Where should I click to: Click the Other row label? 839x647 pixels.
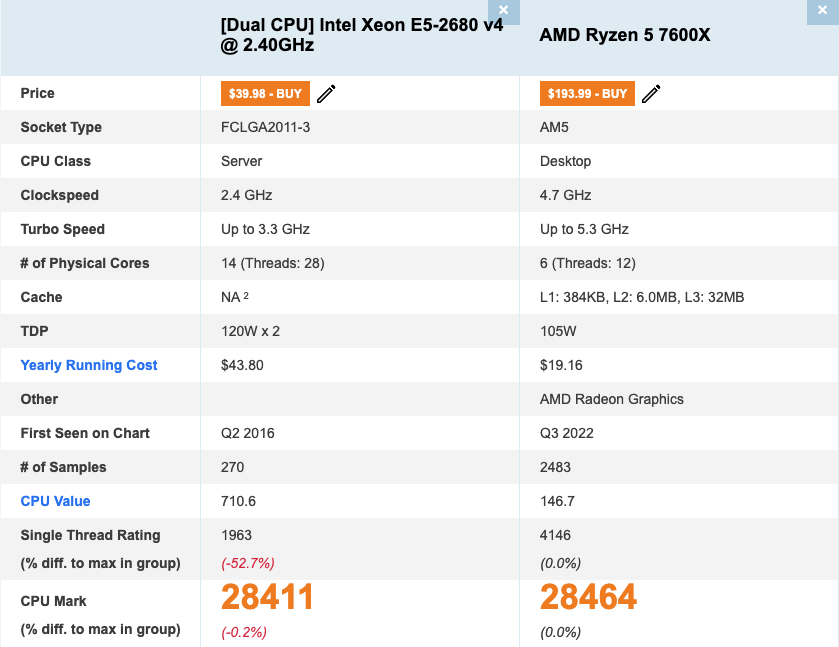click(x=39, y=399)
